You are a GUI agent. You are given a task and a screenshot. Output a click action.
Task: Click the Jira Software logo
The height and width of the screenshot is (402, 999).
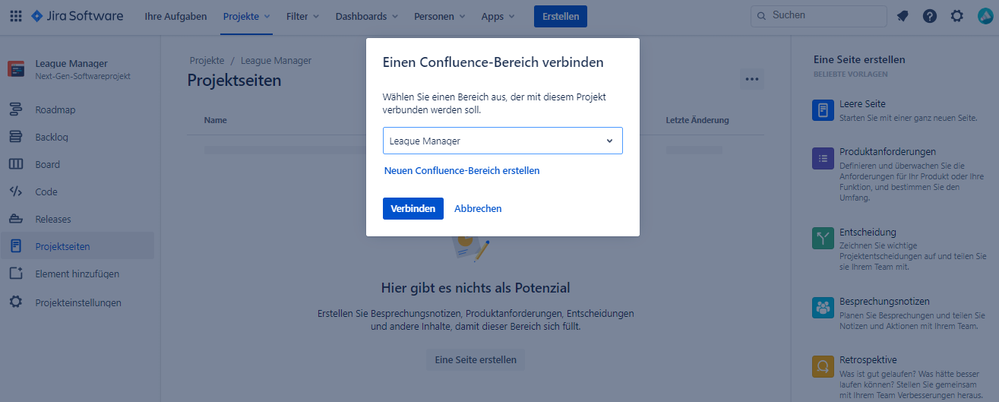[77, 17]
